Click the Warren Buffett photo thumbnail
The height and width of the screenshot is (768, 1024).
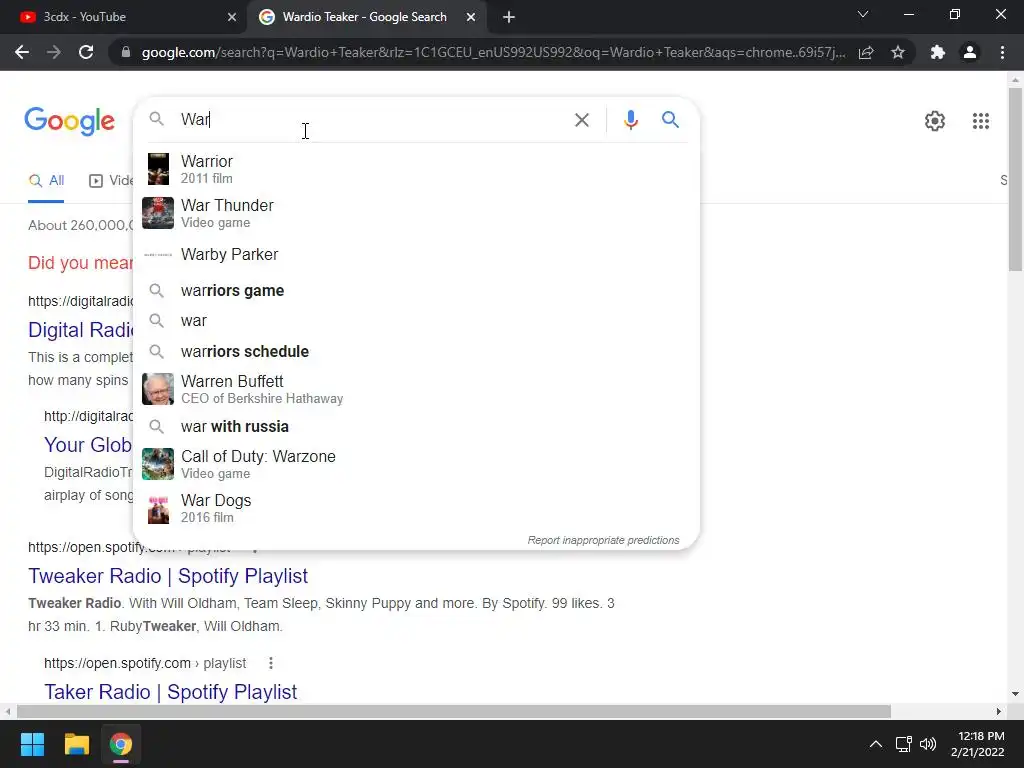coord(158,389)
